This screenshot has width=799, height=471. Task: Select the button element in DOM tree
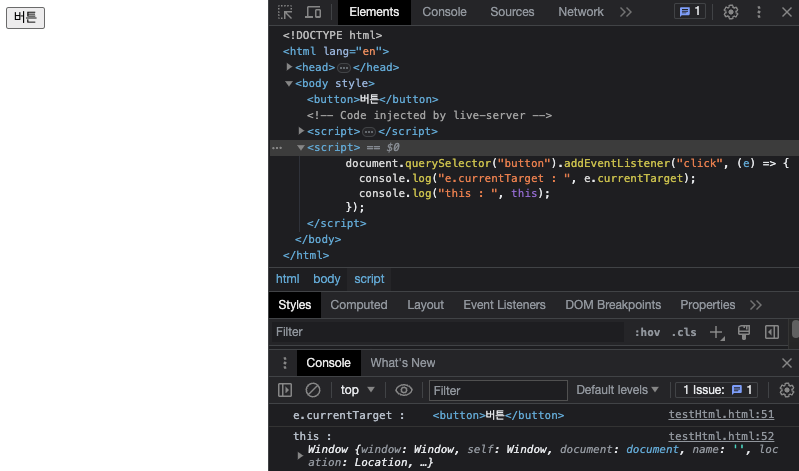[372, 99]
